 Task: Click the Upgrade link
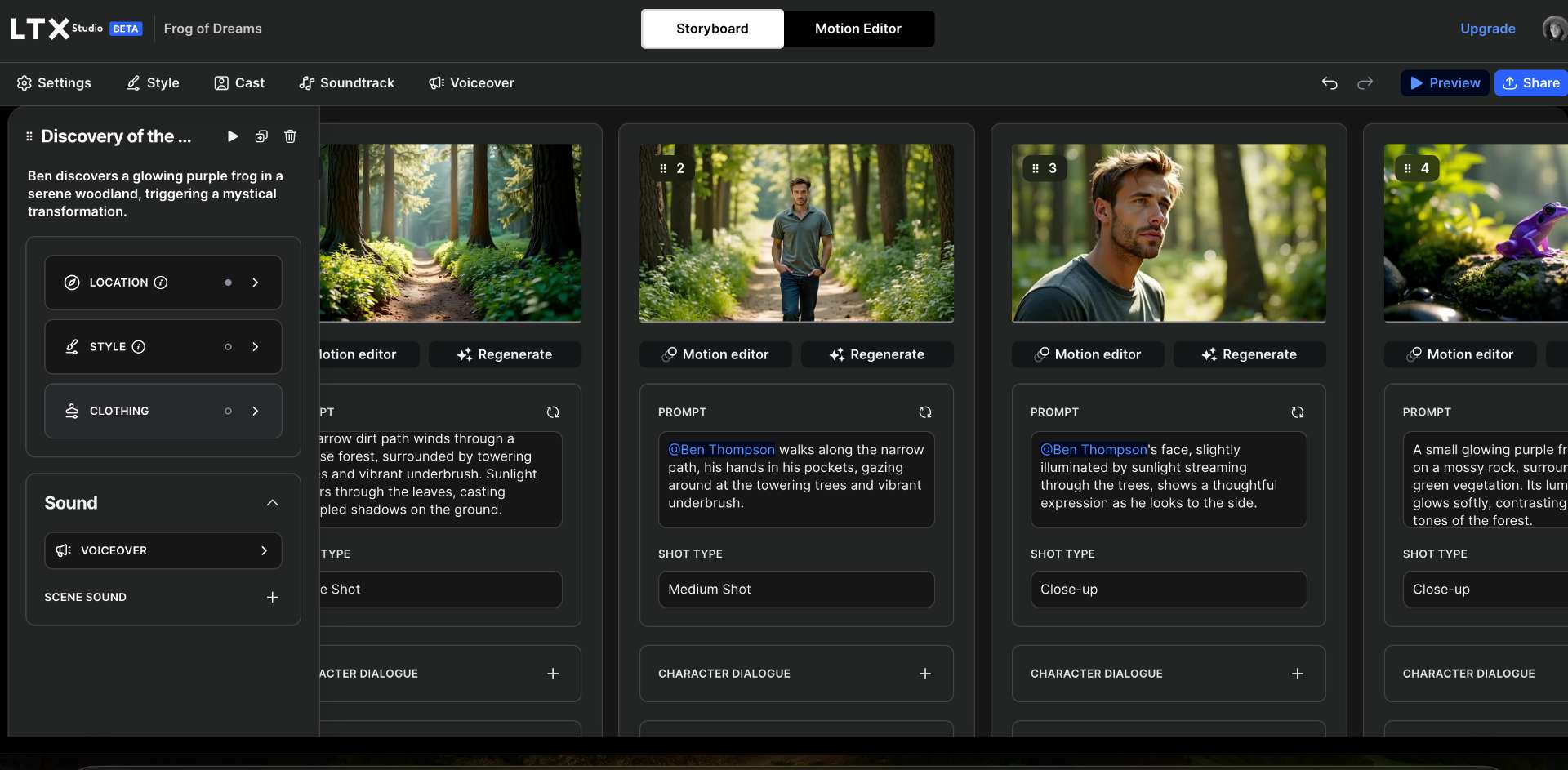tap(1487, 29)
